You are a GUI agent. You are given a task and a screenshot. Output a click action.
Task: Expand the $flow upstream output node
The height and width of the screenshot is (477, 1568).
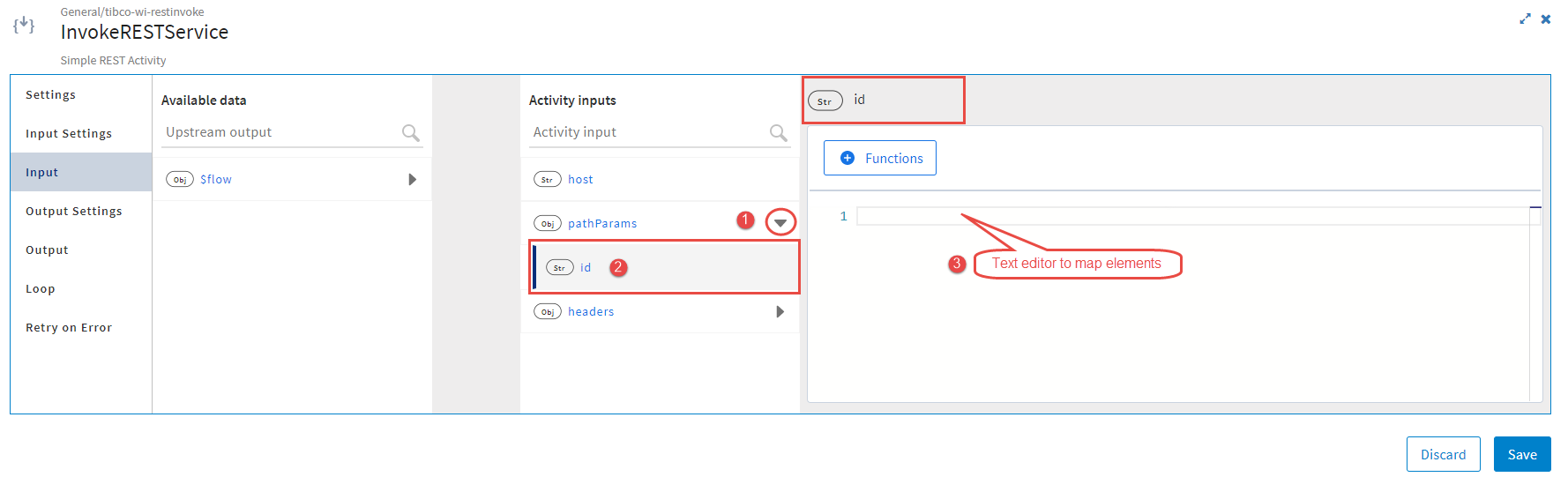pos(412,180)
